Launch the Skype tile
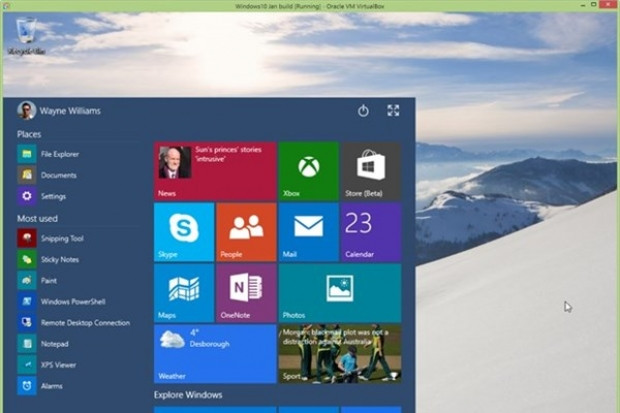Image resolution: width=620 pixels, height=413 pixels. click(x=184, y=232)
